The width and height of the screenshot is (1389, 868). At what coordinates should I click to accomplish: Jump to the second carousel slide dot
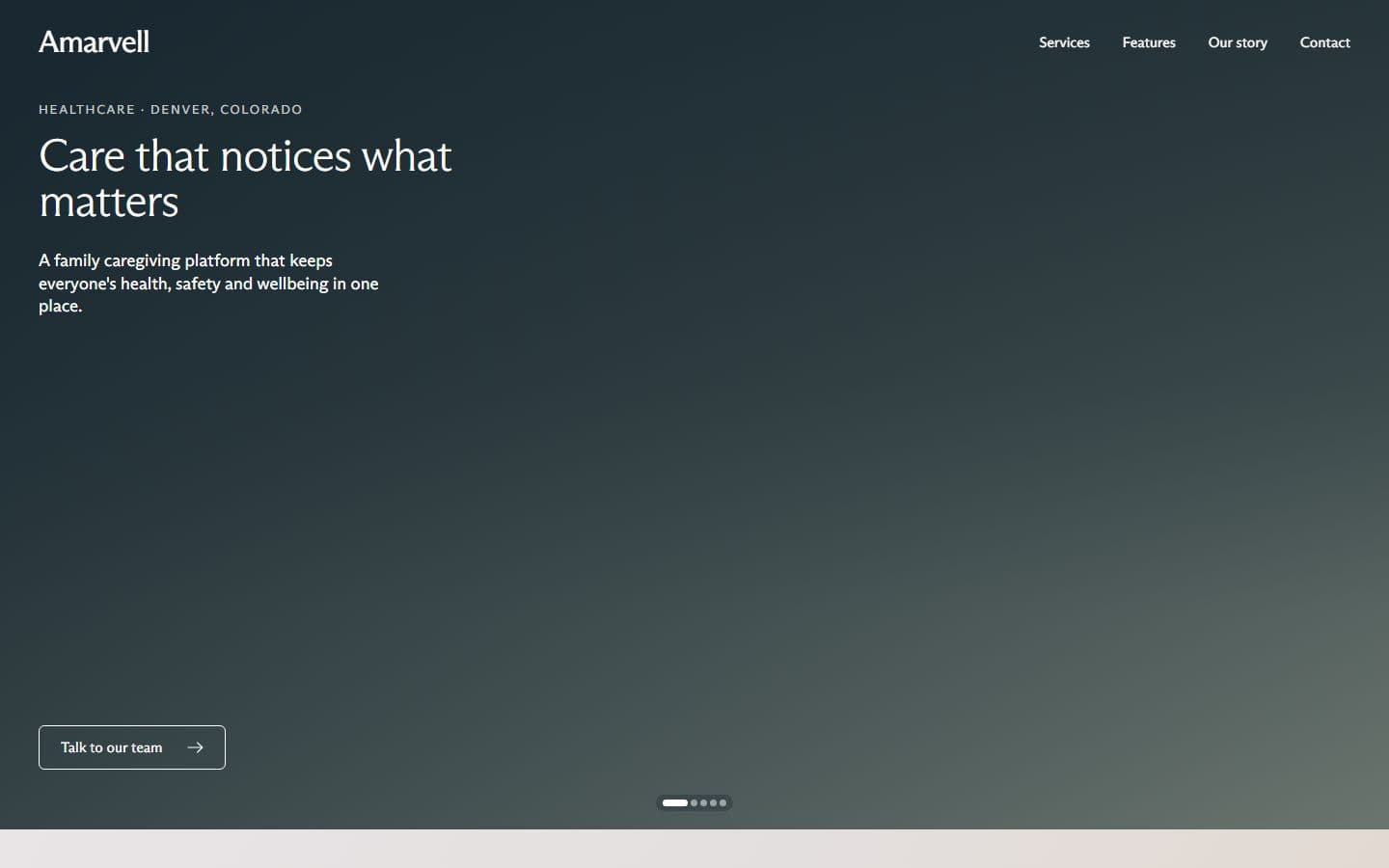coord(694,802)
